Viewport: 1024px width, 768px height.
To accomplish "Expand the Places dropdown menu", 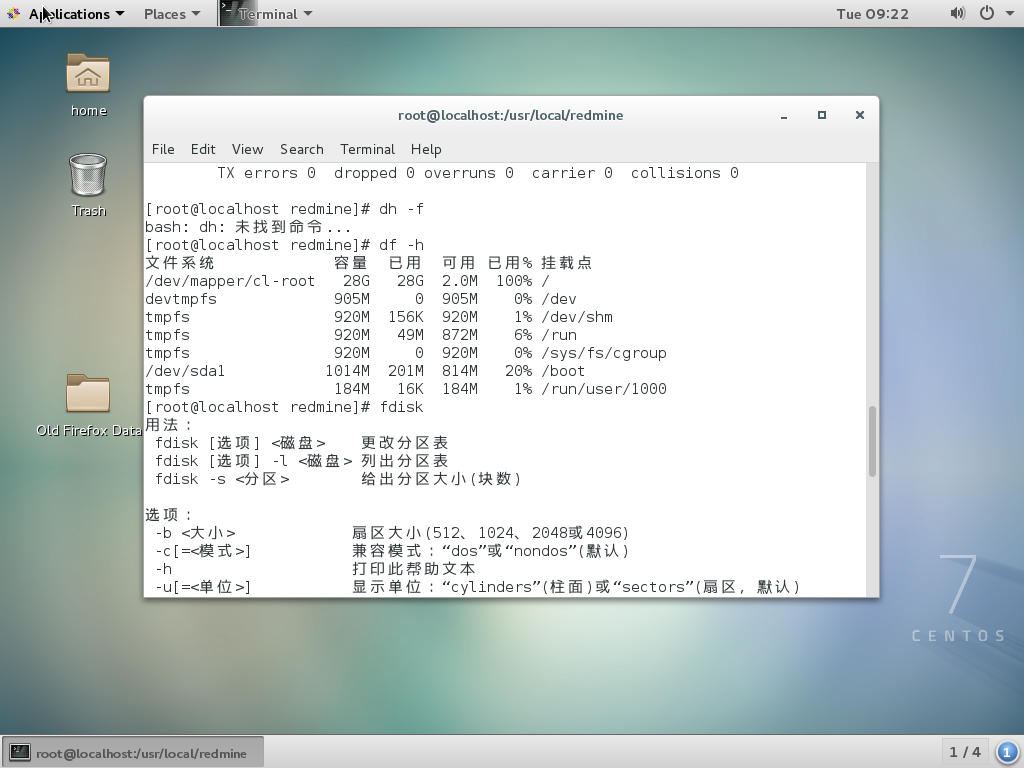I will [171, 14].
